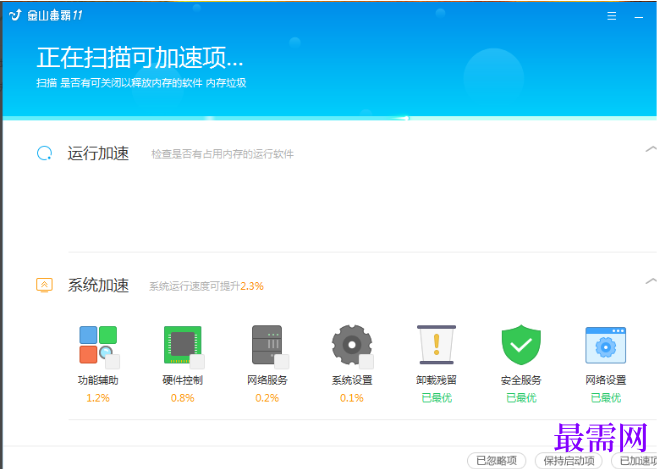Open the 卸载残留 trash bin icon

click(x=436, y=345)
